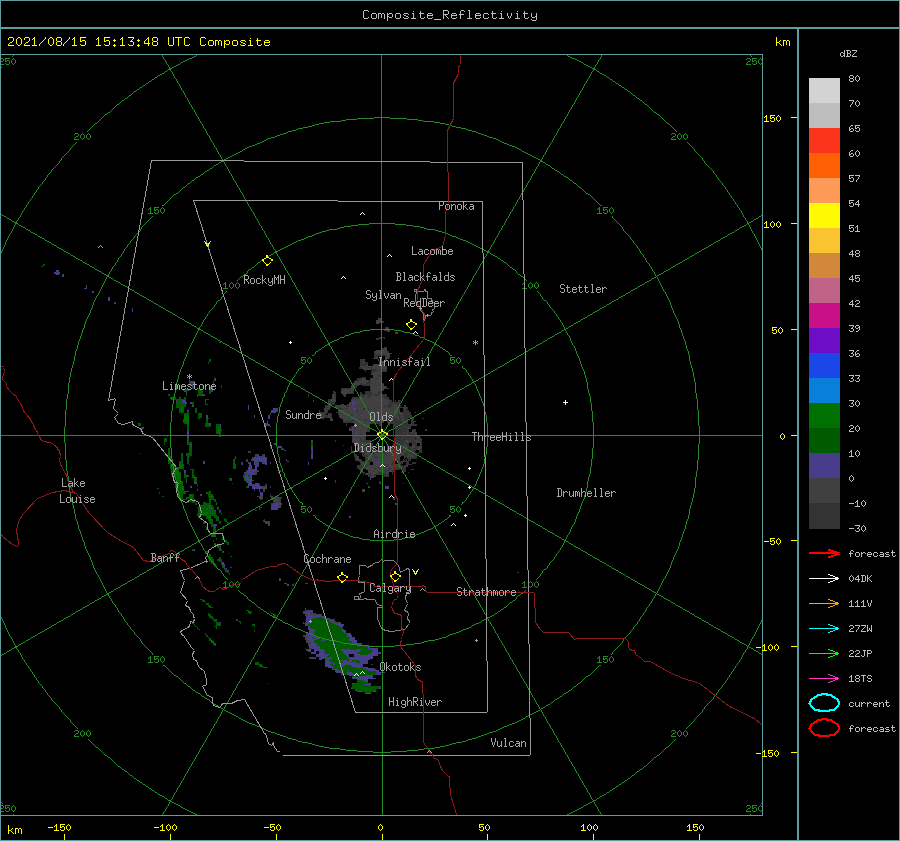Click the yellow V marker east of Calgary
The image size is (900, 841).
[x=416, y=572]
